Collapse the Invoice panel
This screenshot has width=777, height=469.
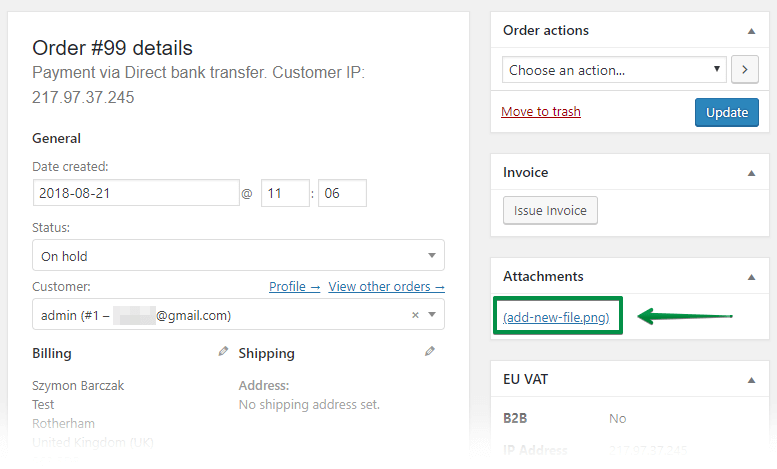(751, 173)
